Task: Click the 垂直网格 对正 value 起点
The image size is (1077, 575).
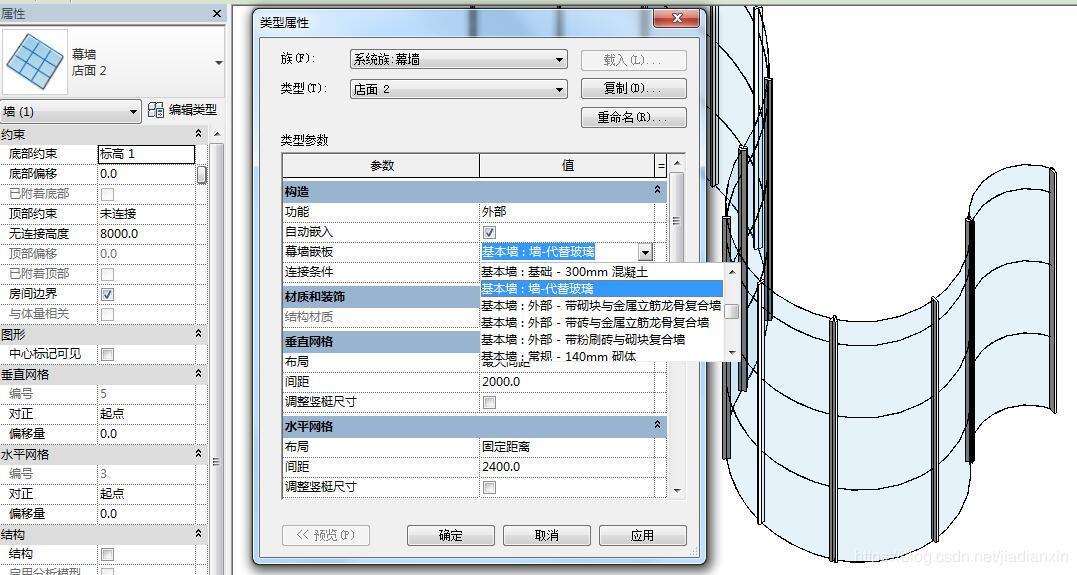Action: [146, 414]
